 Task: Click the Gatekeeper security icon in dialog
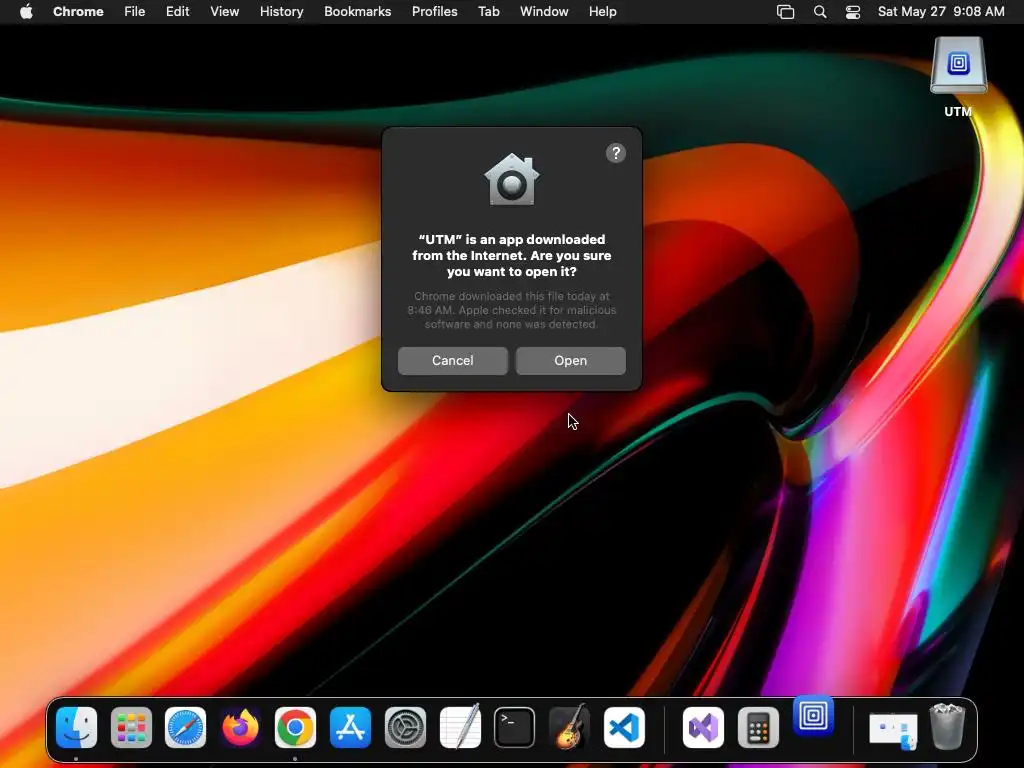[512, 180]
